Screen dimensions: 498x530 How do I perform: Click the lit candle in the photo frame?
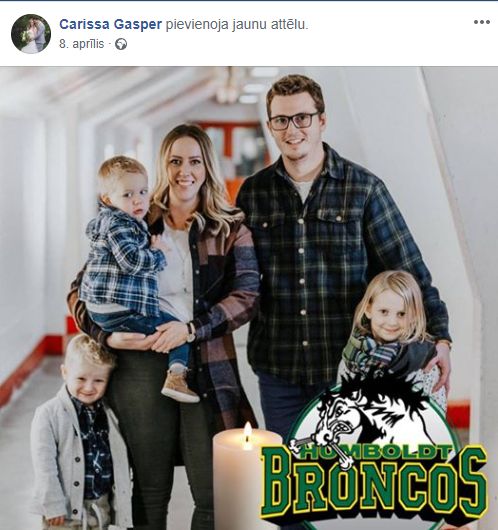tap(247, 477)
